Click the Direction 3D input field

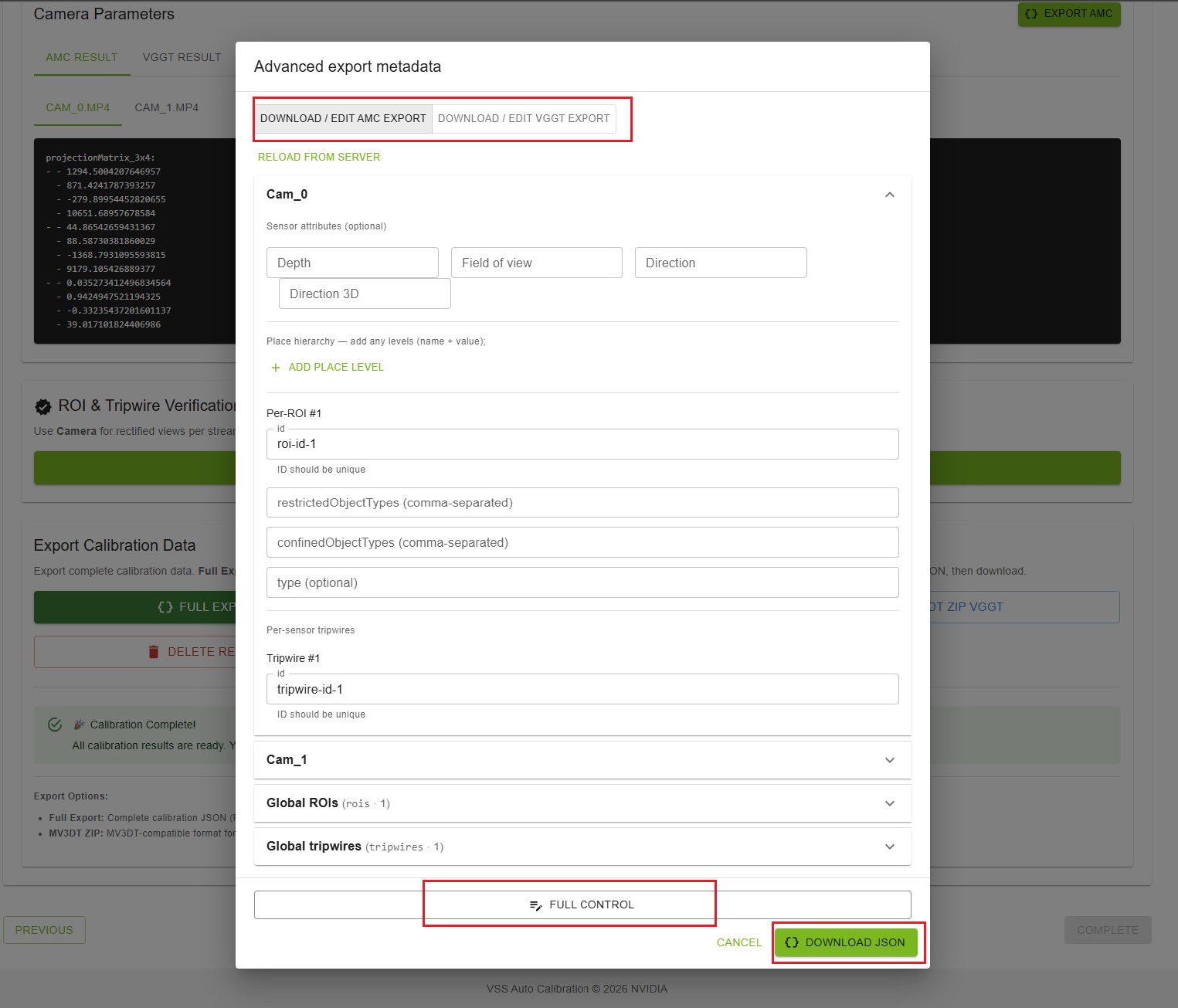point(365,294)
